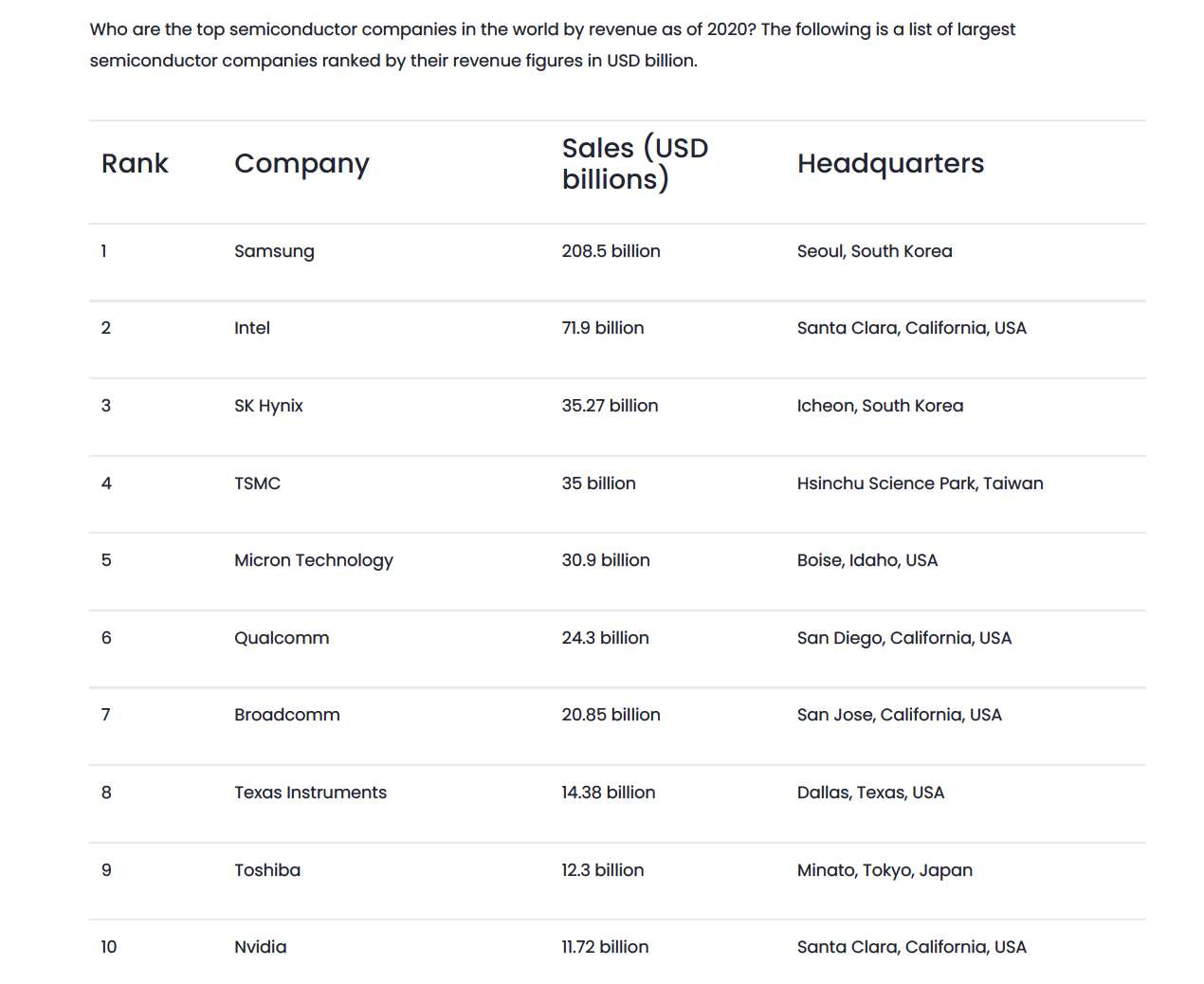Screen dimensions: 1204x984
Task: Click the '71.9 billion' sales value
Action: (x=602, y=328)
